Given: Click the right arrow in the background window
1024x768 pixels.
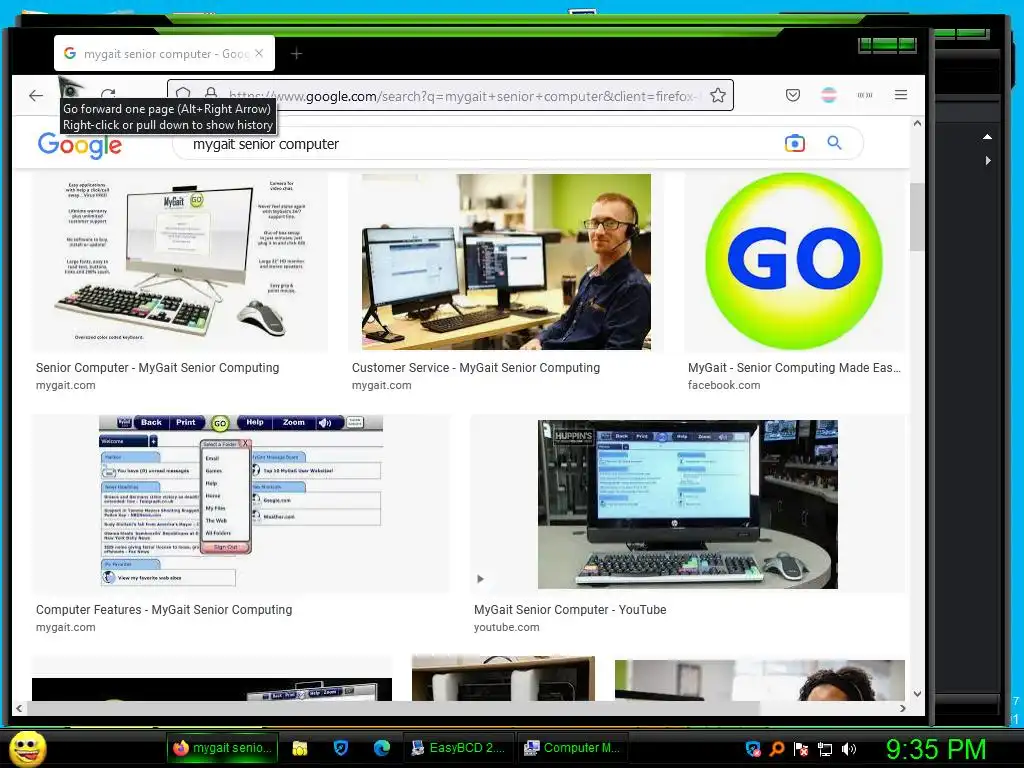Looking at the screenshot, I should (x=988, y=160).
